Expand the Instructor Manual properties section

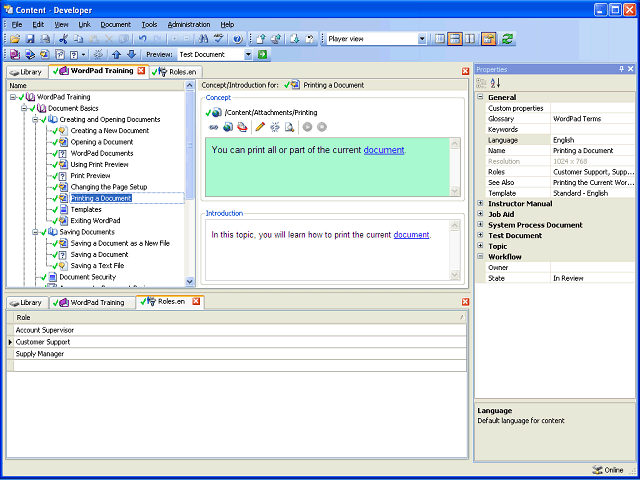tap(480, 203)
